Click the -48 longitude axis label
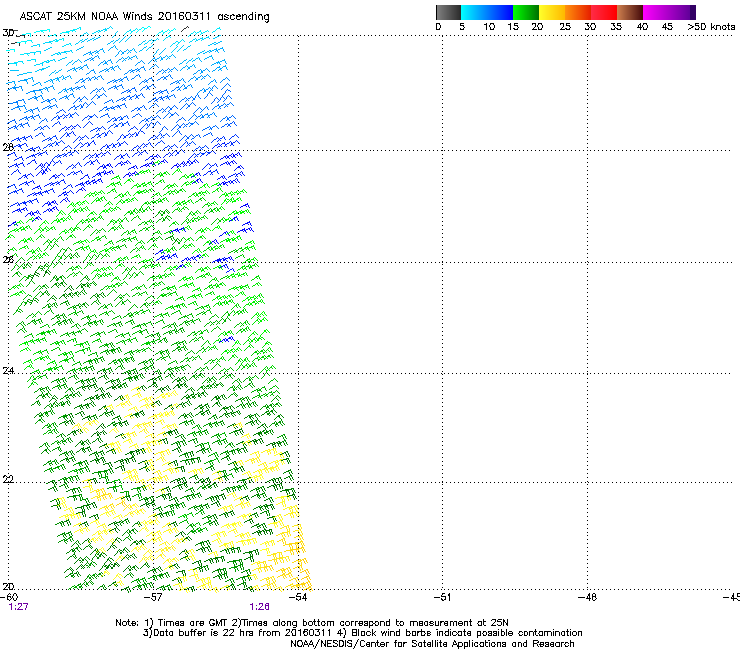 coord(588,597)
